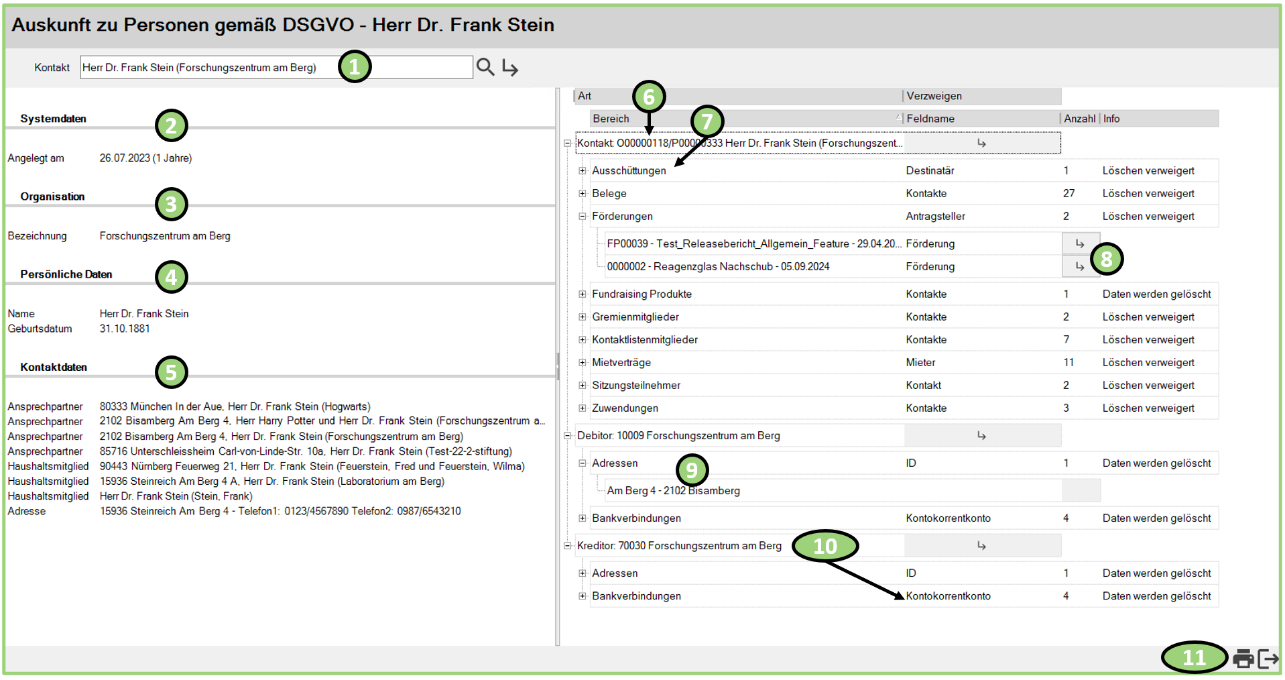1285x680 pixels.
Task: Collapse the Debitor Adressen node
Action: coord(583,464)
